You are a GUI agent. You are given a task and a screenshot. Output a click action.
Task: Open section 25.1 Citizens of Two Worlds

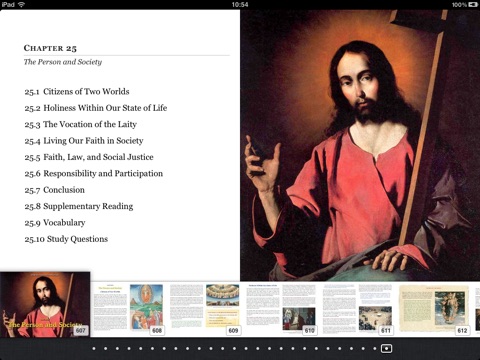pos(77,91)
